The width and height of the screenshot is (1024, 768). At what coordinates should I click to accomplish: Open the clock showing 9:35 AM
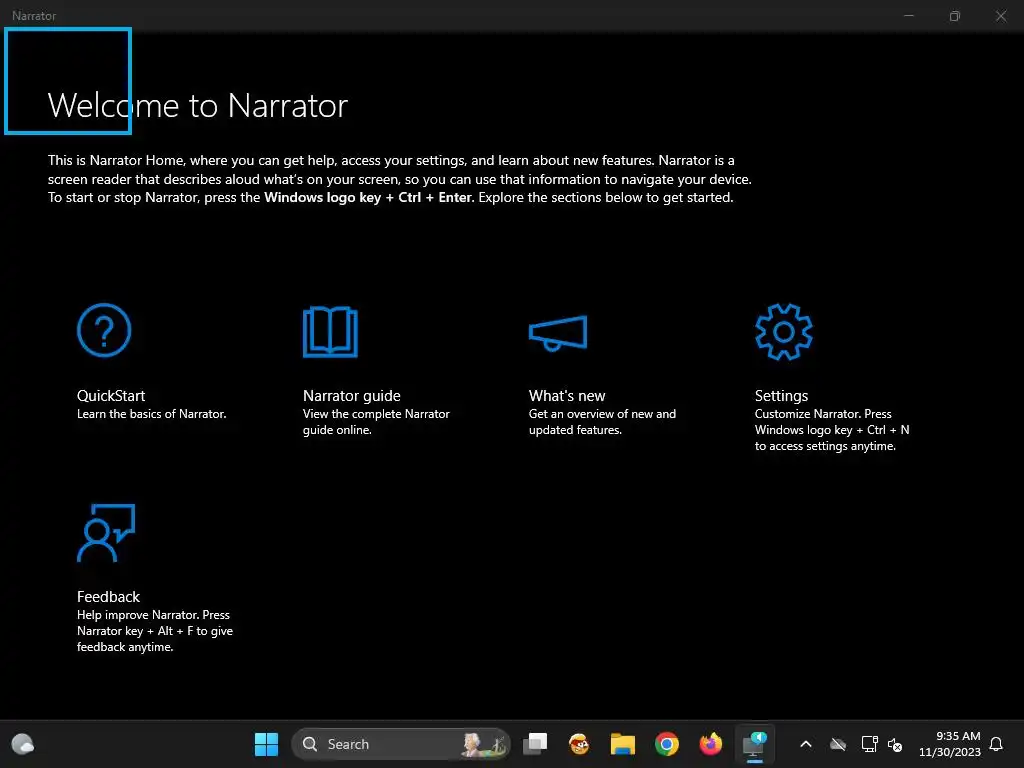pos(950,744)
